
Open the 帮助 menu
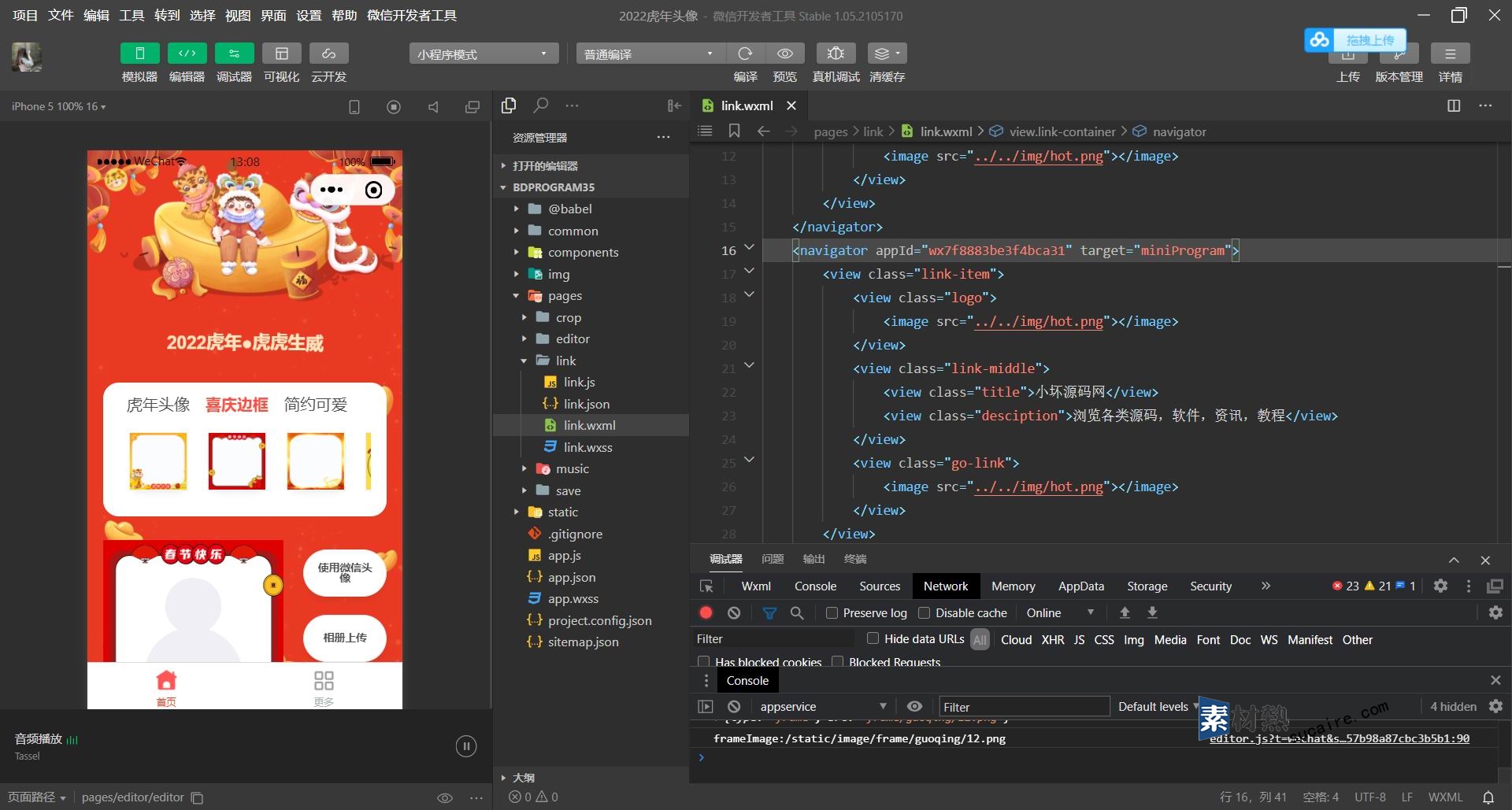click(x=344, y=15)
